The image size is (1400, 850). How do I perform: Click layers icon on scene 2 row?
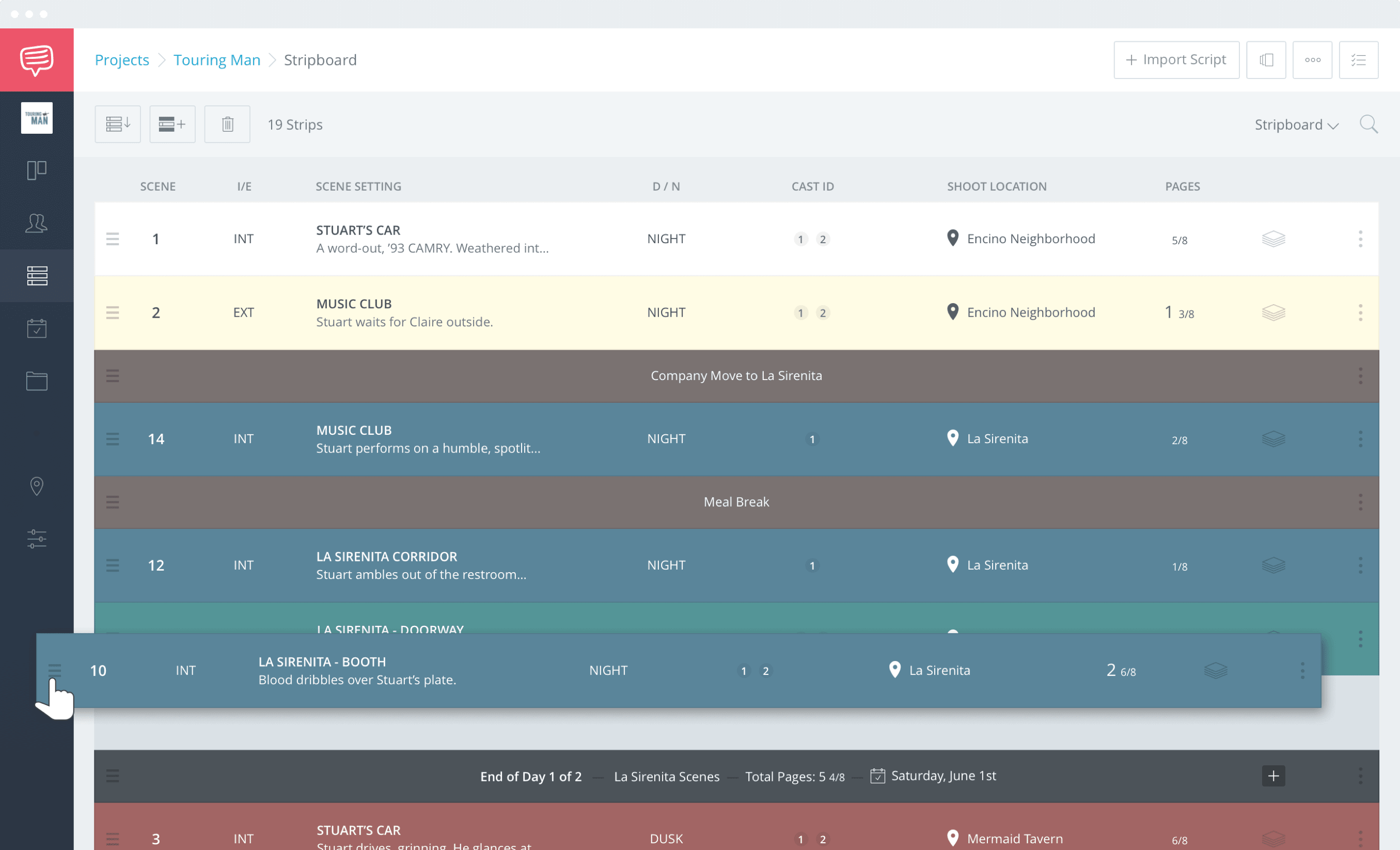point(1273,312)
